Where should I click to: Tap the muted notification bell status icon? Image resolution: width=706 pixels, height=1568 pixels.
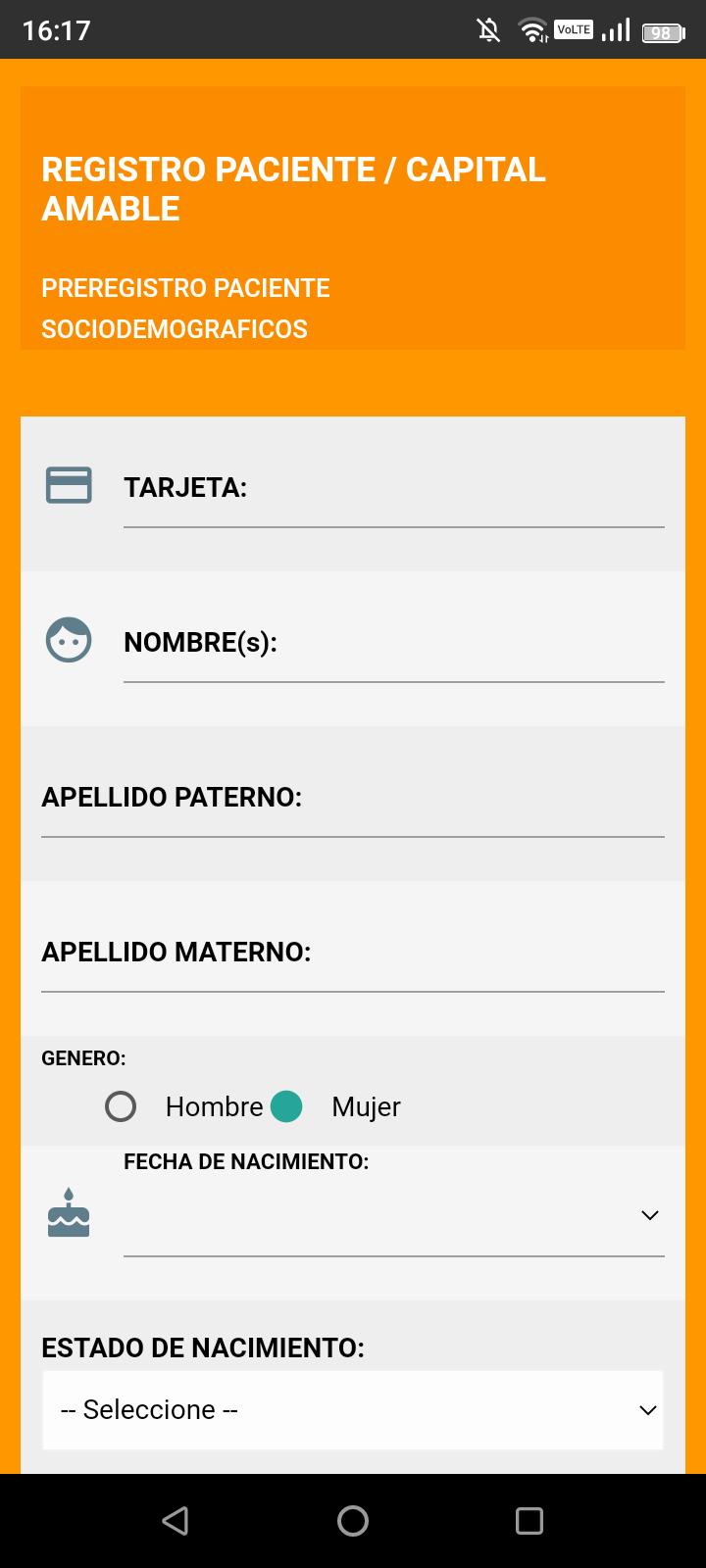point(488,30)
